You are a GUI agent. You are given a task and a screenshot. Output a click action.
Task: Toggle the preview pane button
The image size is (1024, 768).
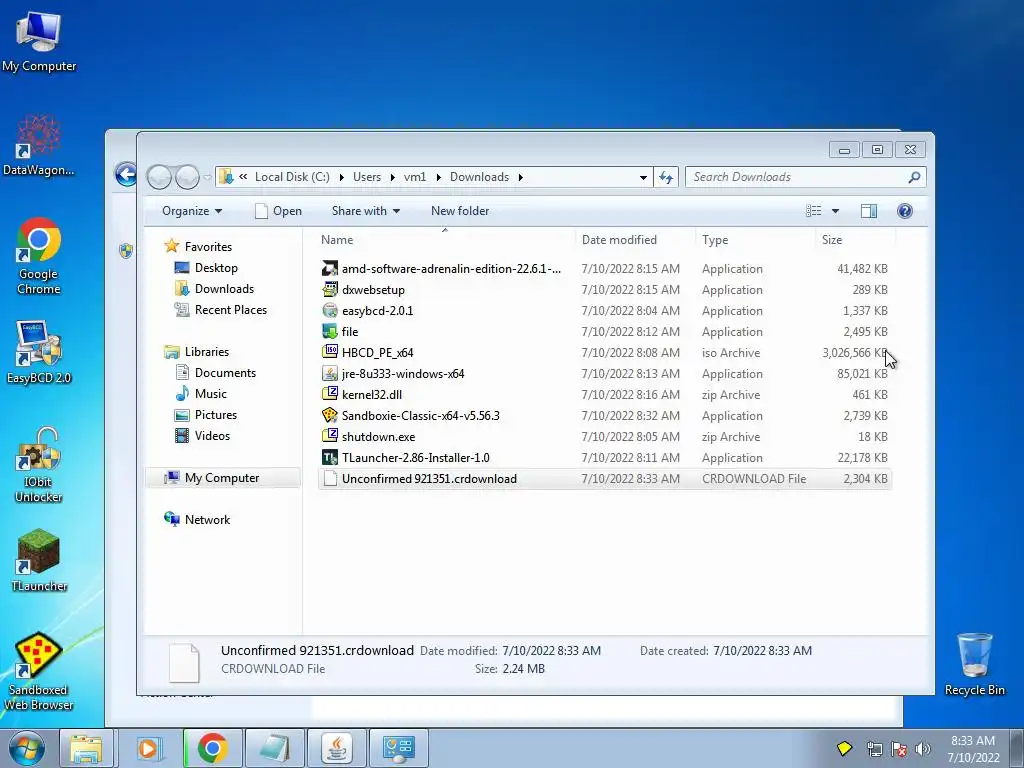[869, 211]
